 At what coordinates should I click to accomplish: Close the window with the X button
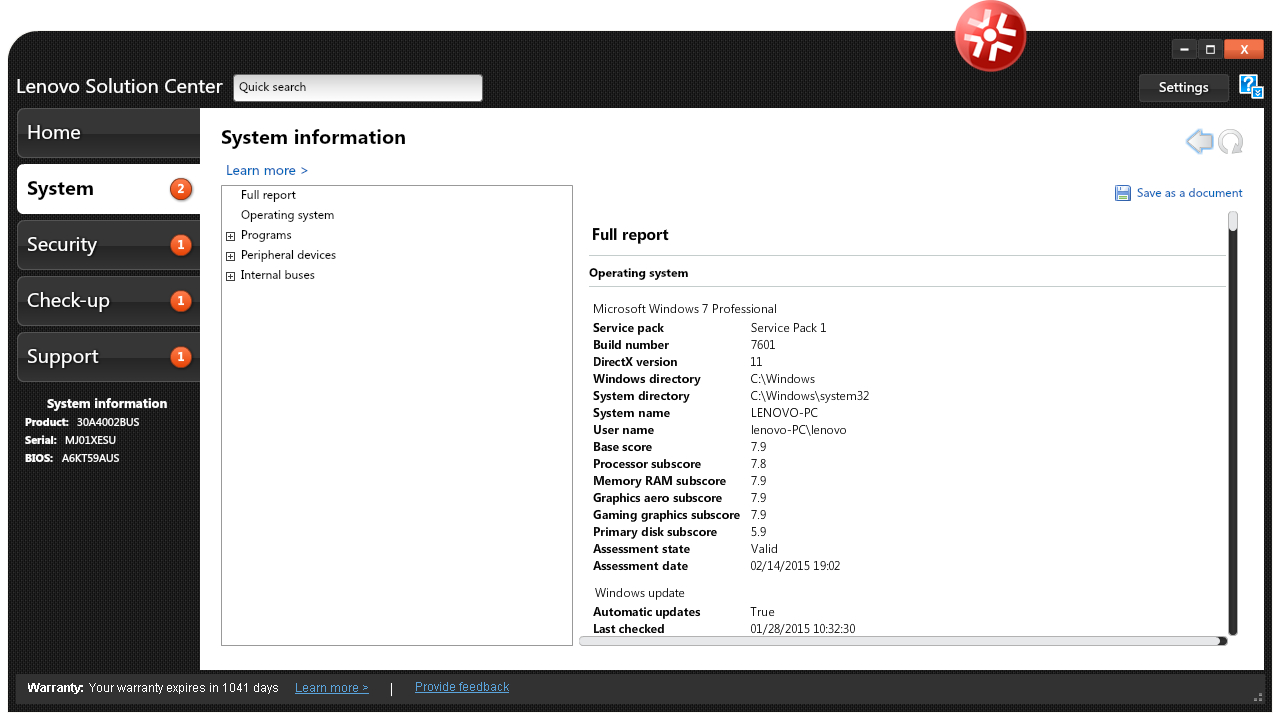(x=1244, y=49)
